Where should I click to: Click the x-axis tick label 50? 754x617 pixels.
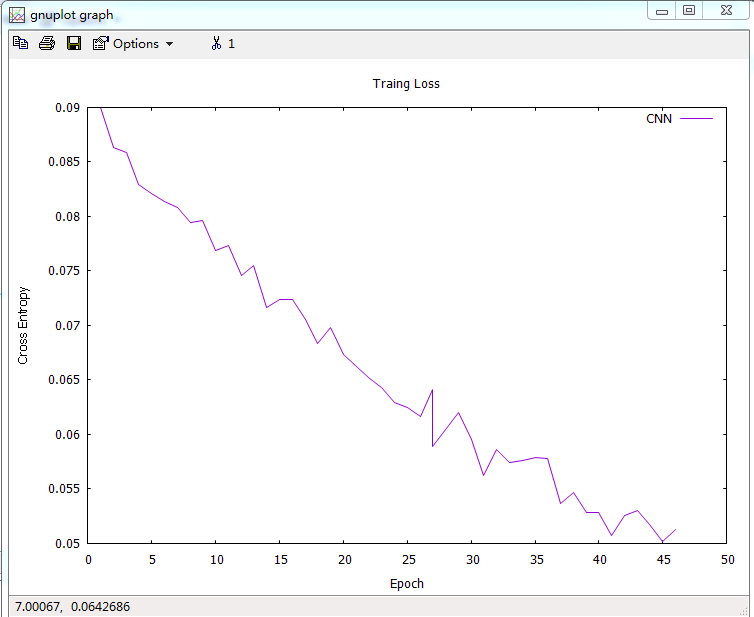728,560
